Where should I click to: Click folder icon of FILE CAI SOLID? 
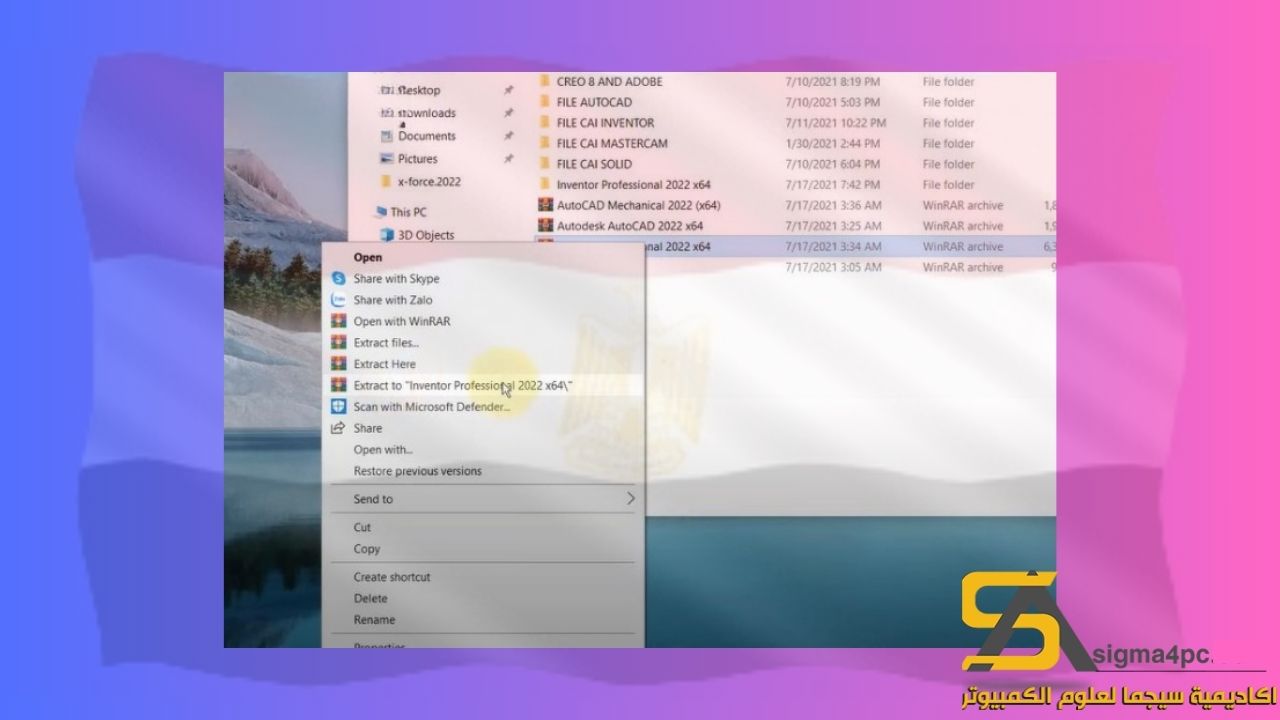coord(545,164)
